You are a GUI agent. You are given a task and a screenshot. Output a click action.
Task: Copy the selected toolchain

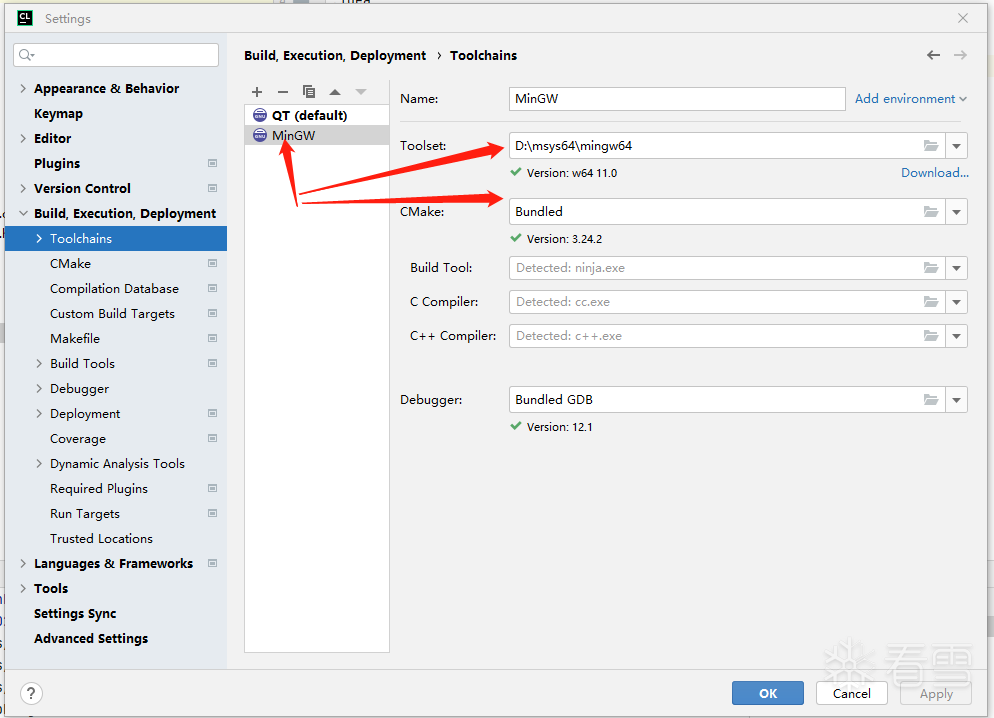(x=309, y=92)
